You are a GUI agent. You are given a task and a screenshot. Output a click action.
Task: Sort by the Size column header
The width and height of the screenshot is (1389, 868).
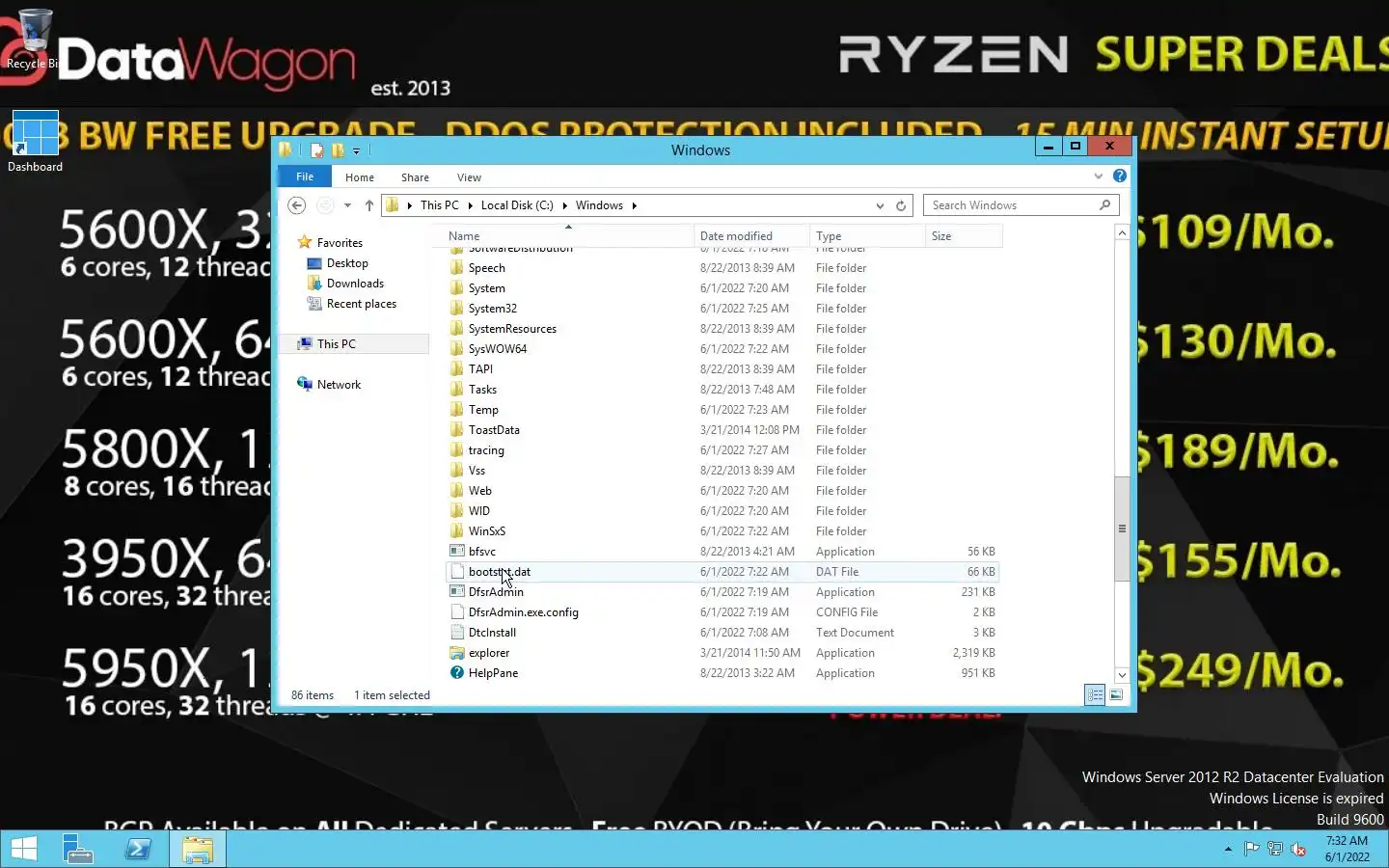coord(964,236)
